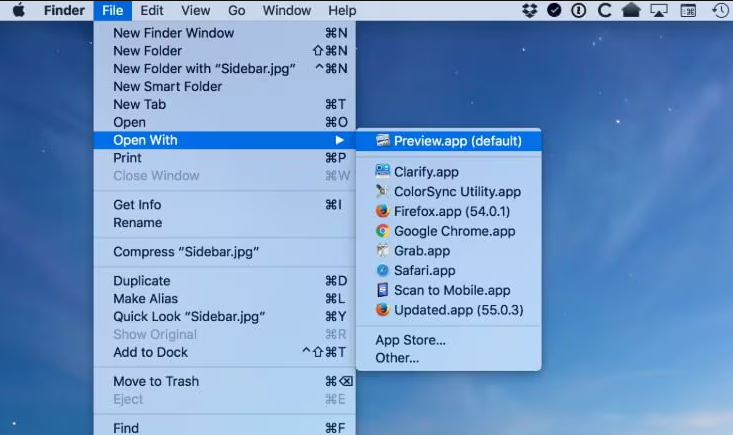
Task: Click the house-shaped menu bar icon
Action: [x=631, y=10]
